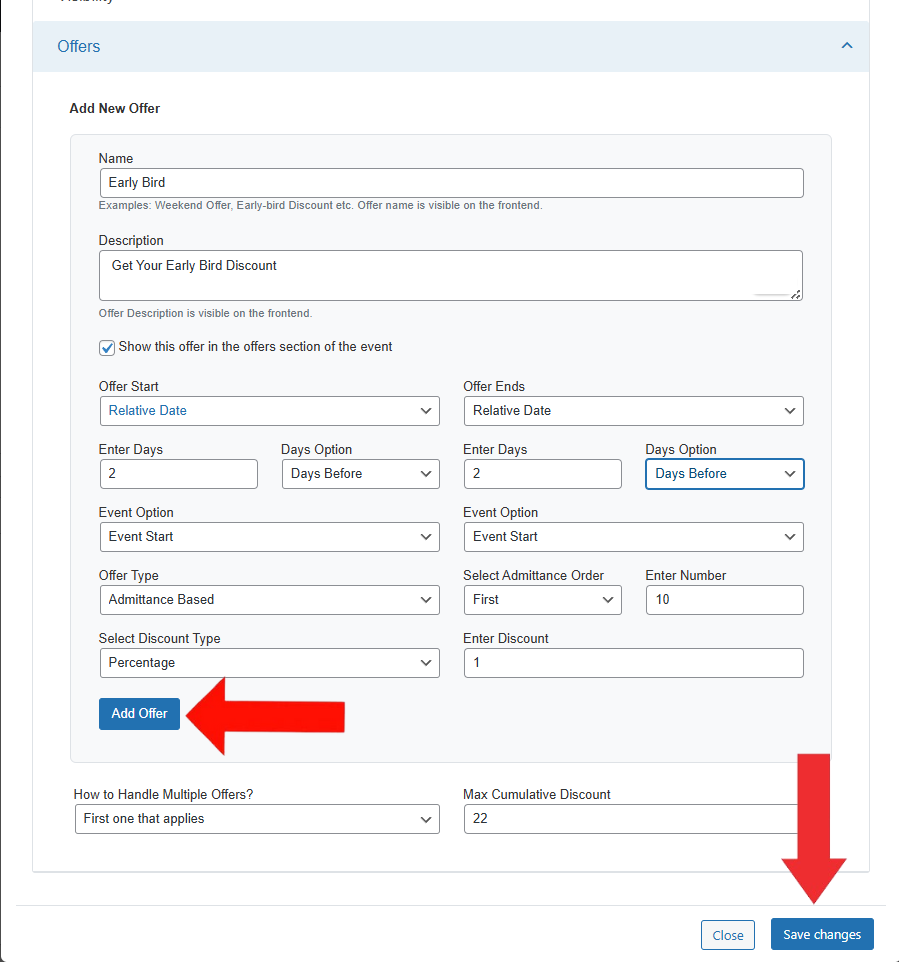
Task: Edit the offer Name field
Action: point(451,183)
